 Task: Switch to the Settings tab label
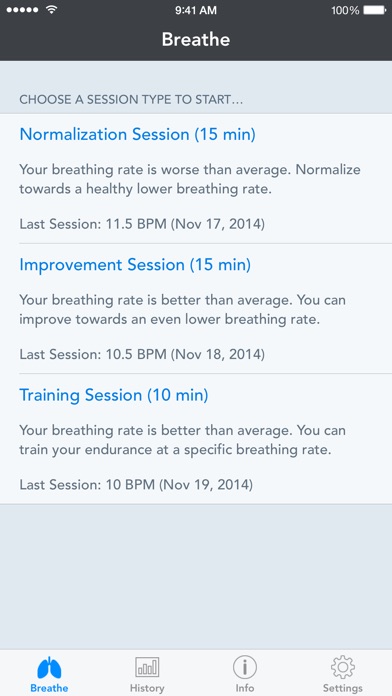click(343, 688)
